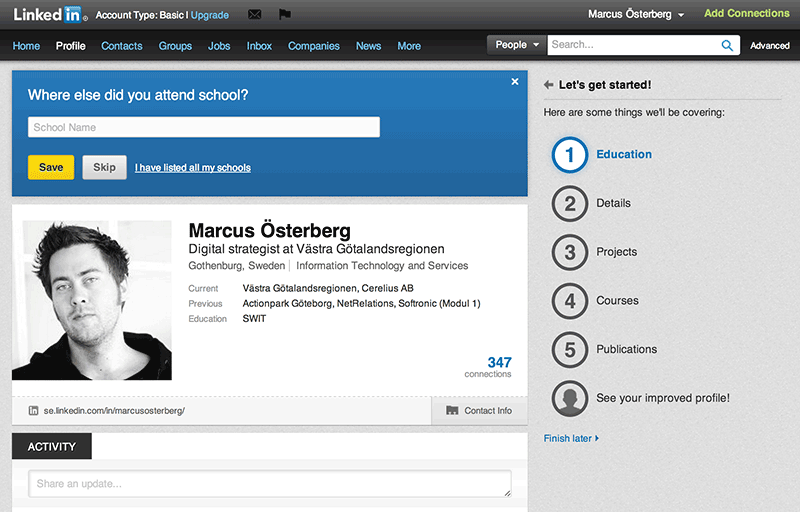This screenshot has height=512, width=800.
Task: Open the News menu
Action: 368,46
